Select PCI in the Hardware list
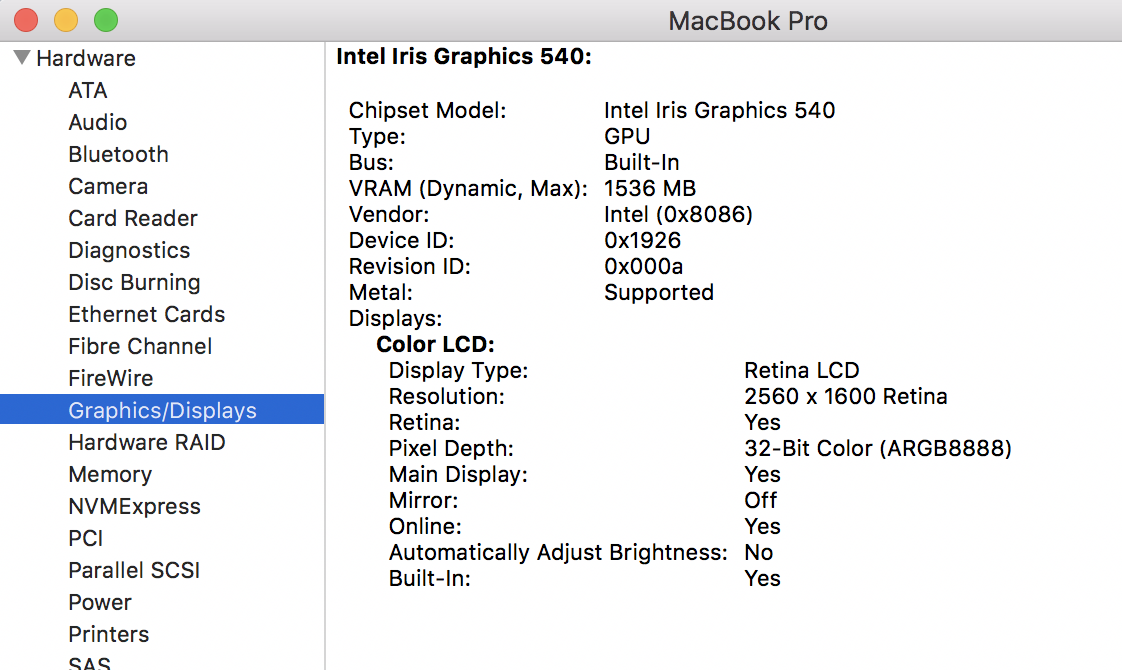This screenshot has height=670, width=1122. 85,538
